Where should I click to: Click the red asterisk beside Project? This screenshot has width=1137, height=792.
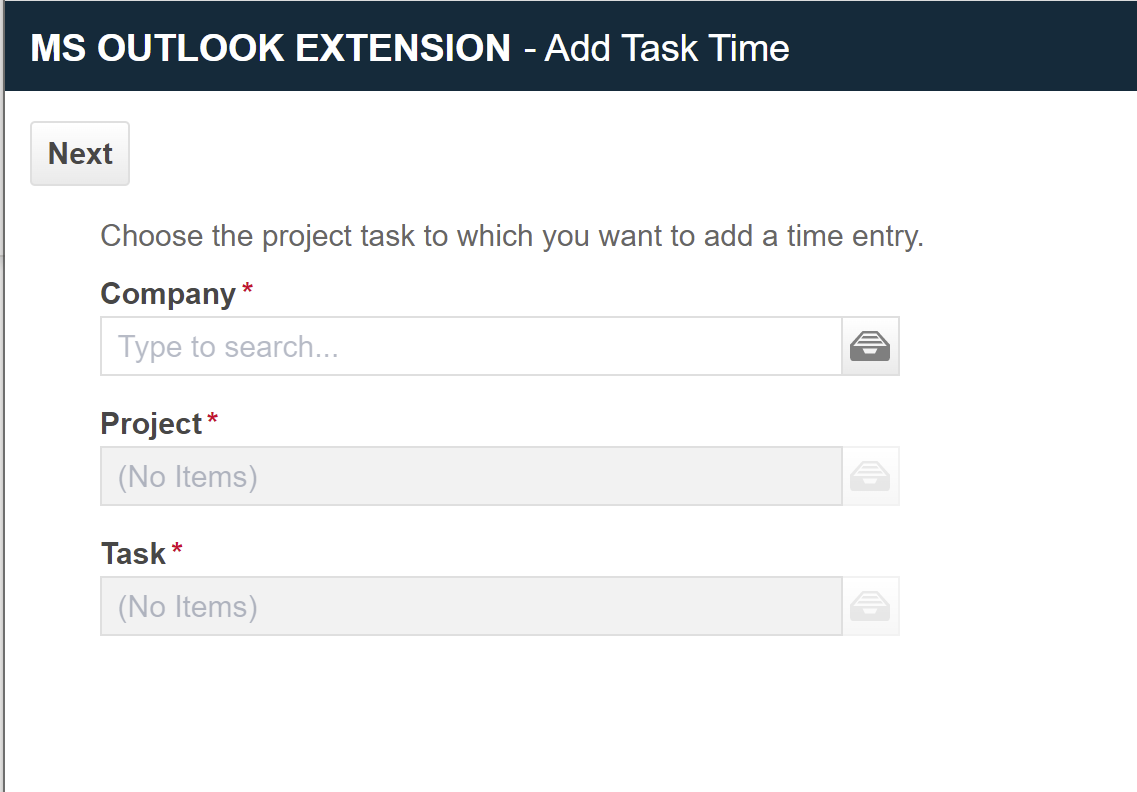click(212, 418)
